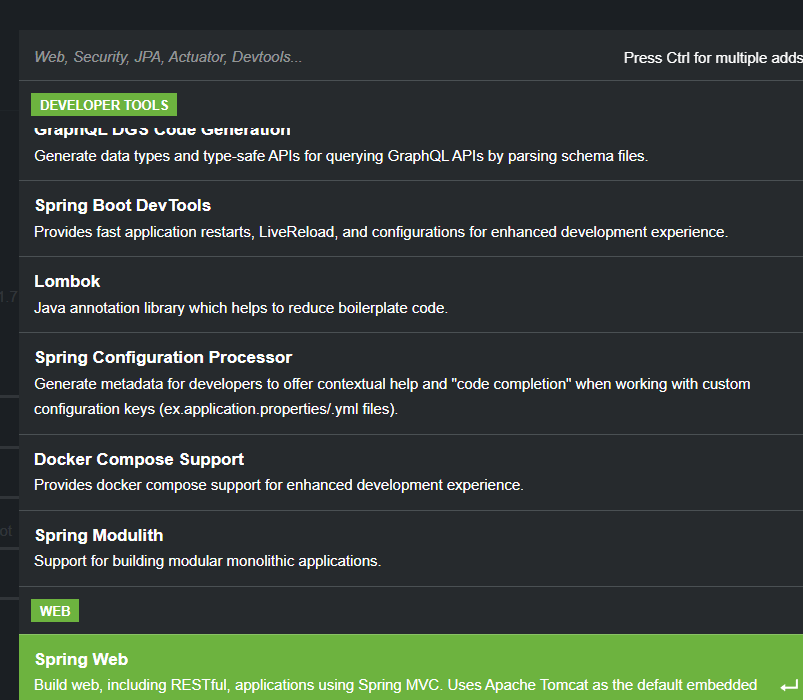803x700 pixels.
Task: Click 'Generate metadata for developers' description text
Action: pos(392,396)
